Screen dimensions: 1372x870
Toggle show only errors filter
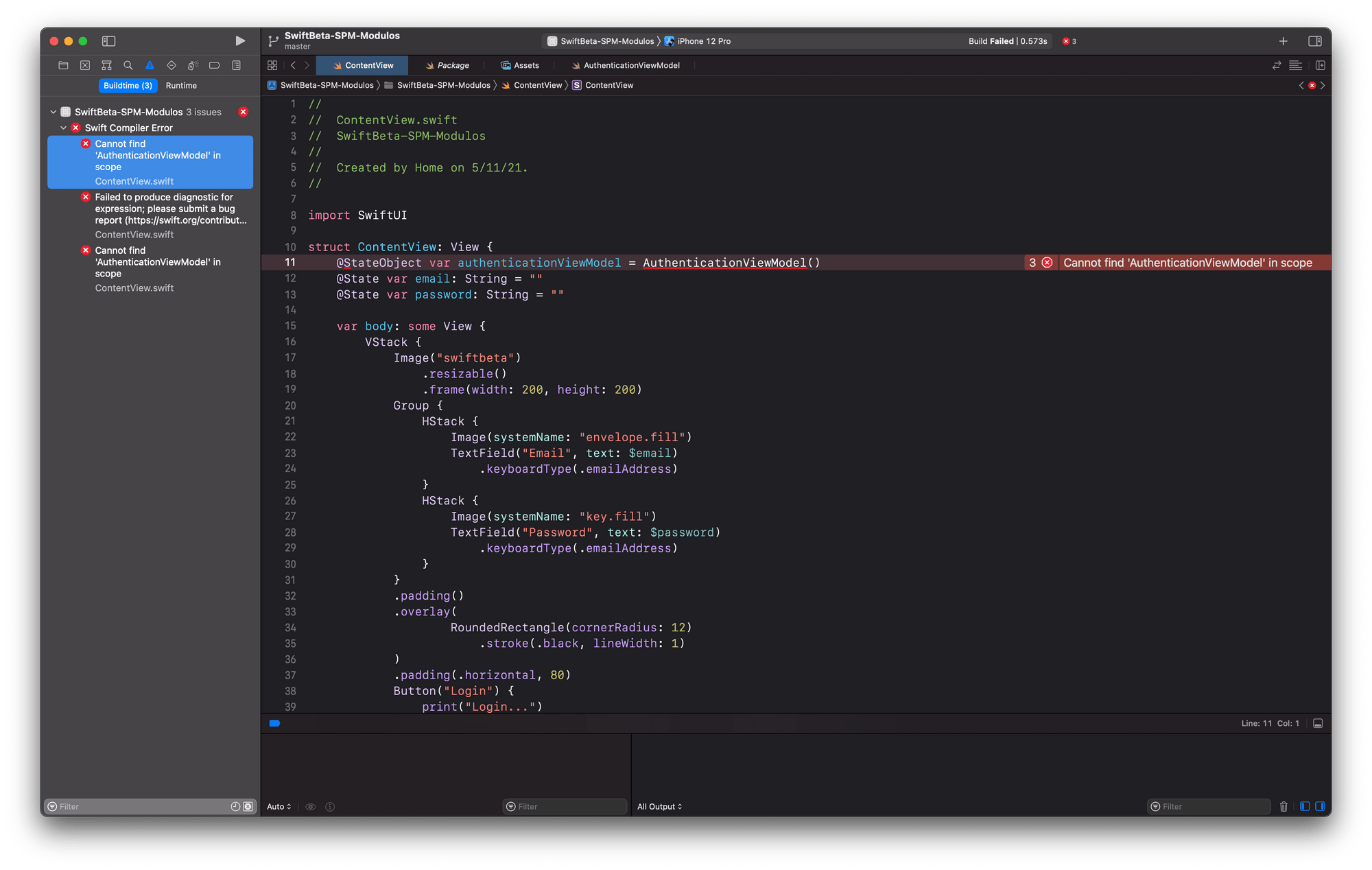(x=248, y=806)
